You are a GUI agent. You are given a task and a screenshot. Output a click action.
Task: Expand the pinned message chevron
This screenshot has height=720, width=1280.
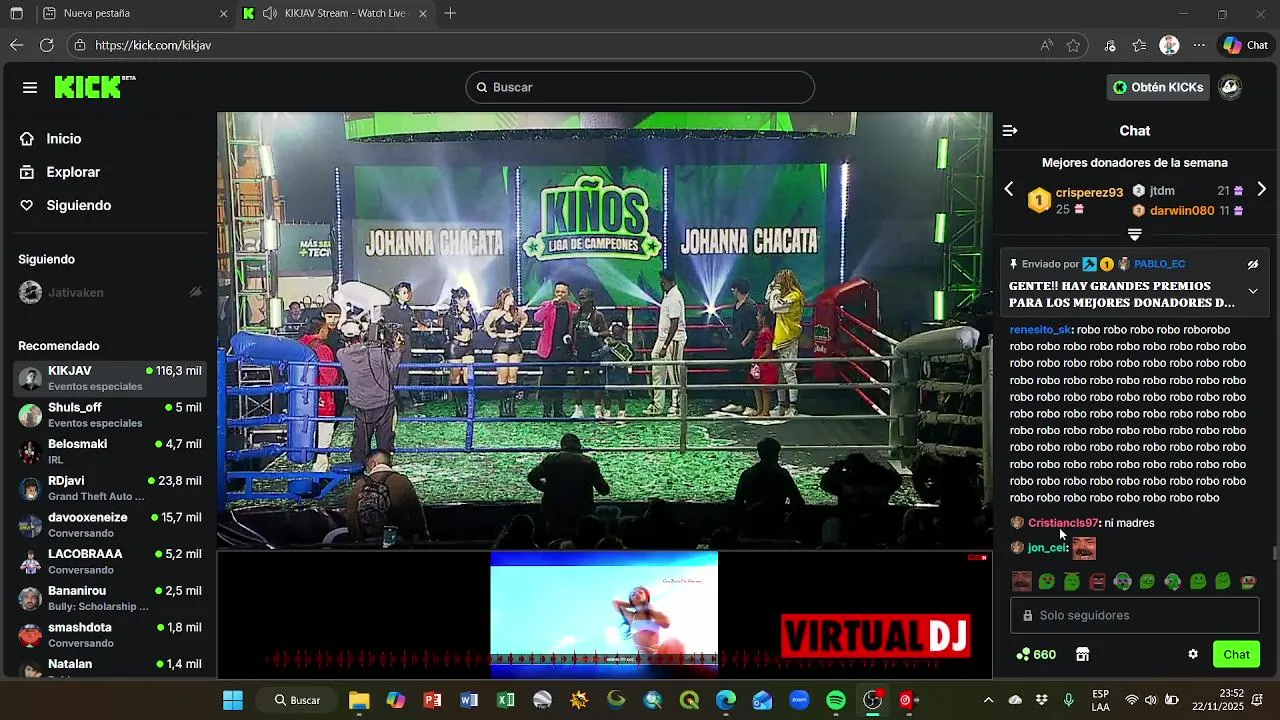pyautogui.click(x=1253, y=291)
